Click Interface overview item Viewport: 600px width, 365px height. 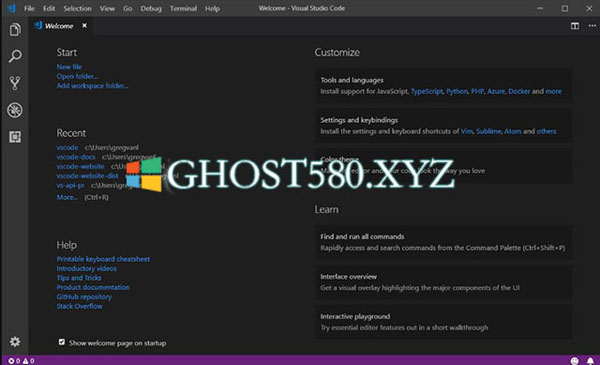pos(443,282)
